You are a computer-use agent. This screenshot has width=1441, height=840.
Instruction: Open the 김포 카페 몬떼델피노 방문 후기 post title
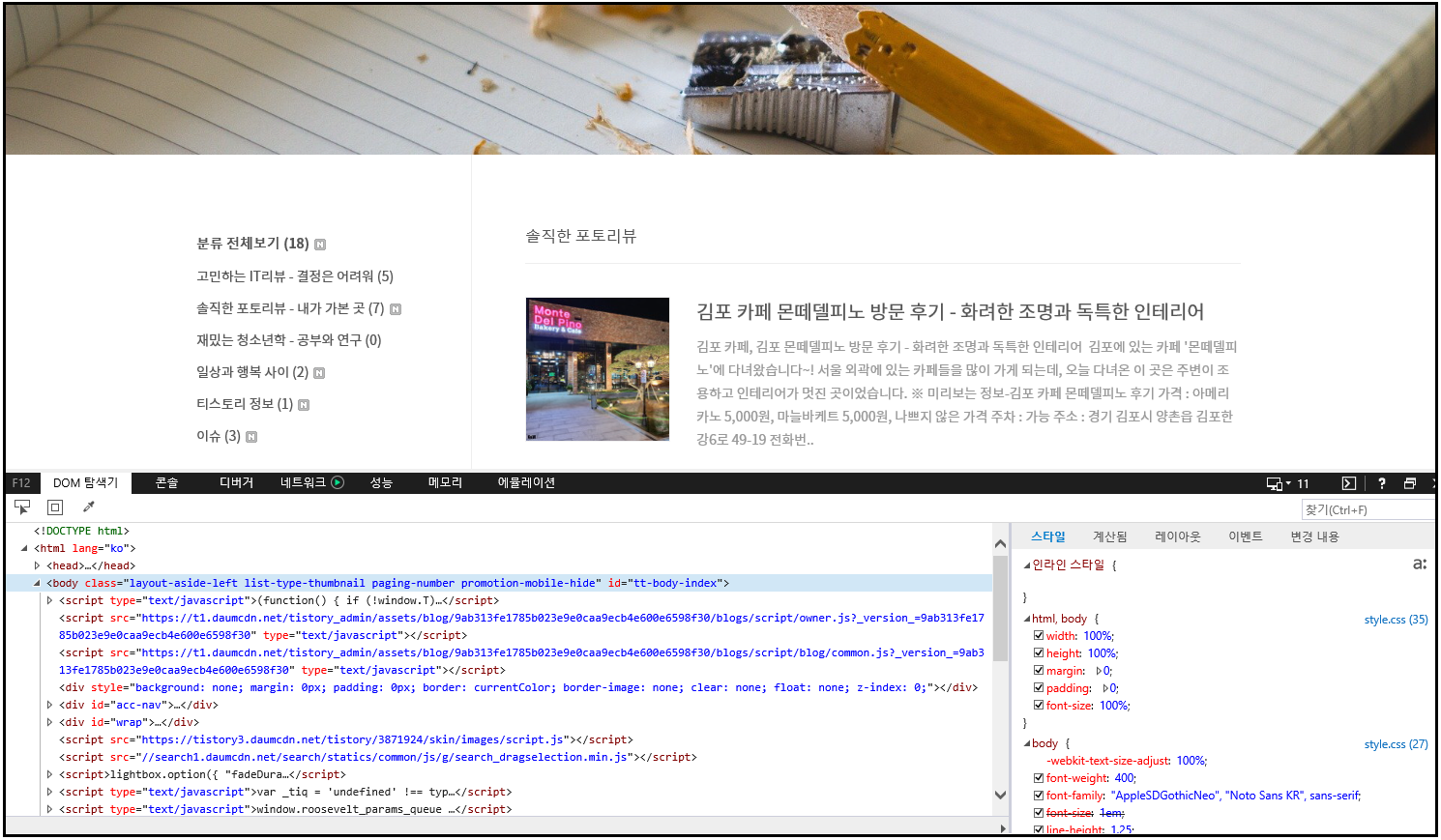(x=950, y=311)
